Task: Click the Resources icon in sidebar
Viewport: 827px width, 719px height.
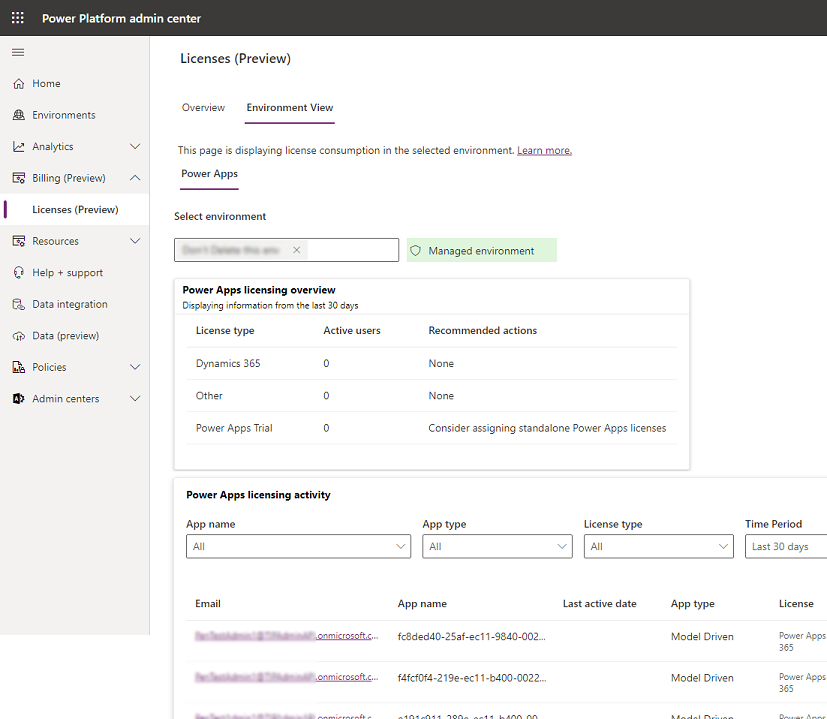Action: 18,241
